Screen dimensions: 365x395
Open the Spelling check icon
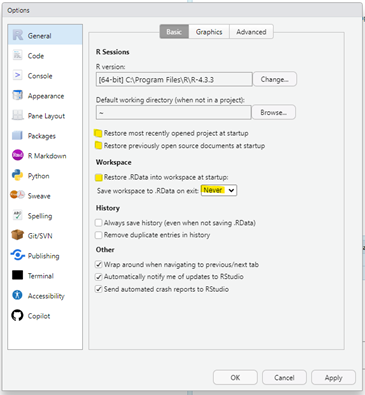coord(17,215)
